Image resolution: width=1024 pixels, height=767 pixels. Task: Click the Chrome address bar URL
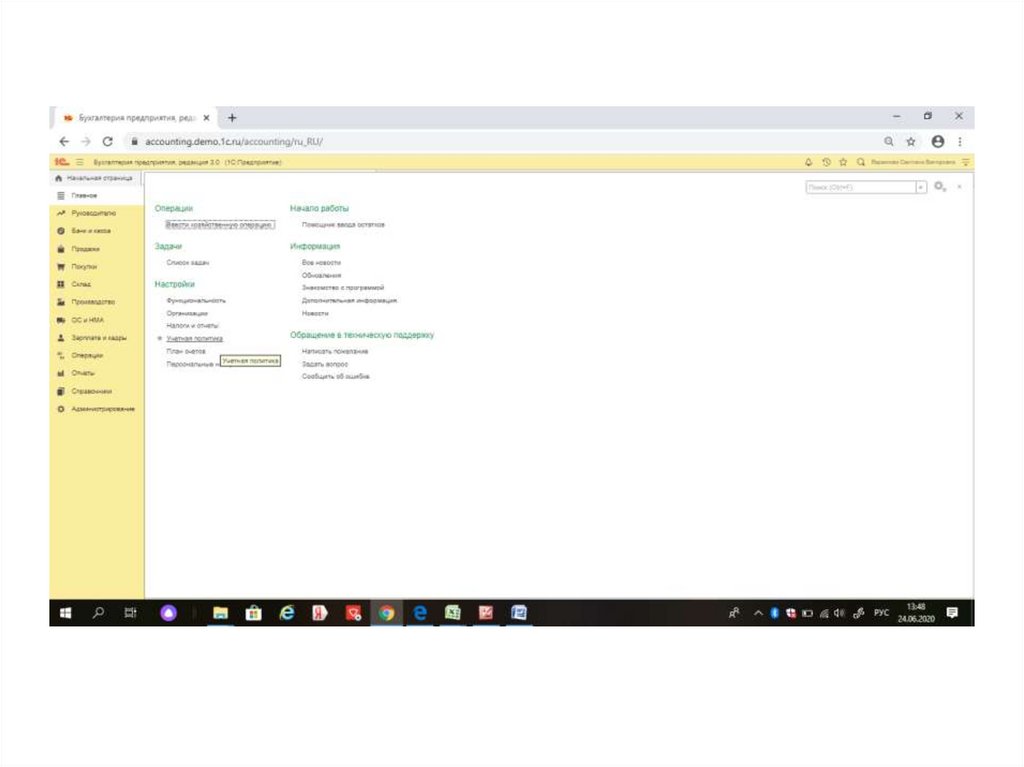coord(234,141)
